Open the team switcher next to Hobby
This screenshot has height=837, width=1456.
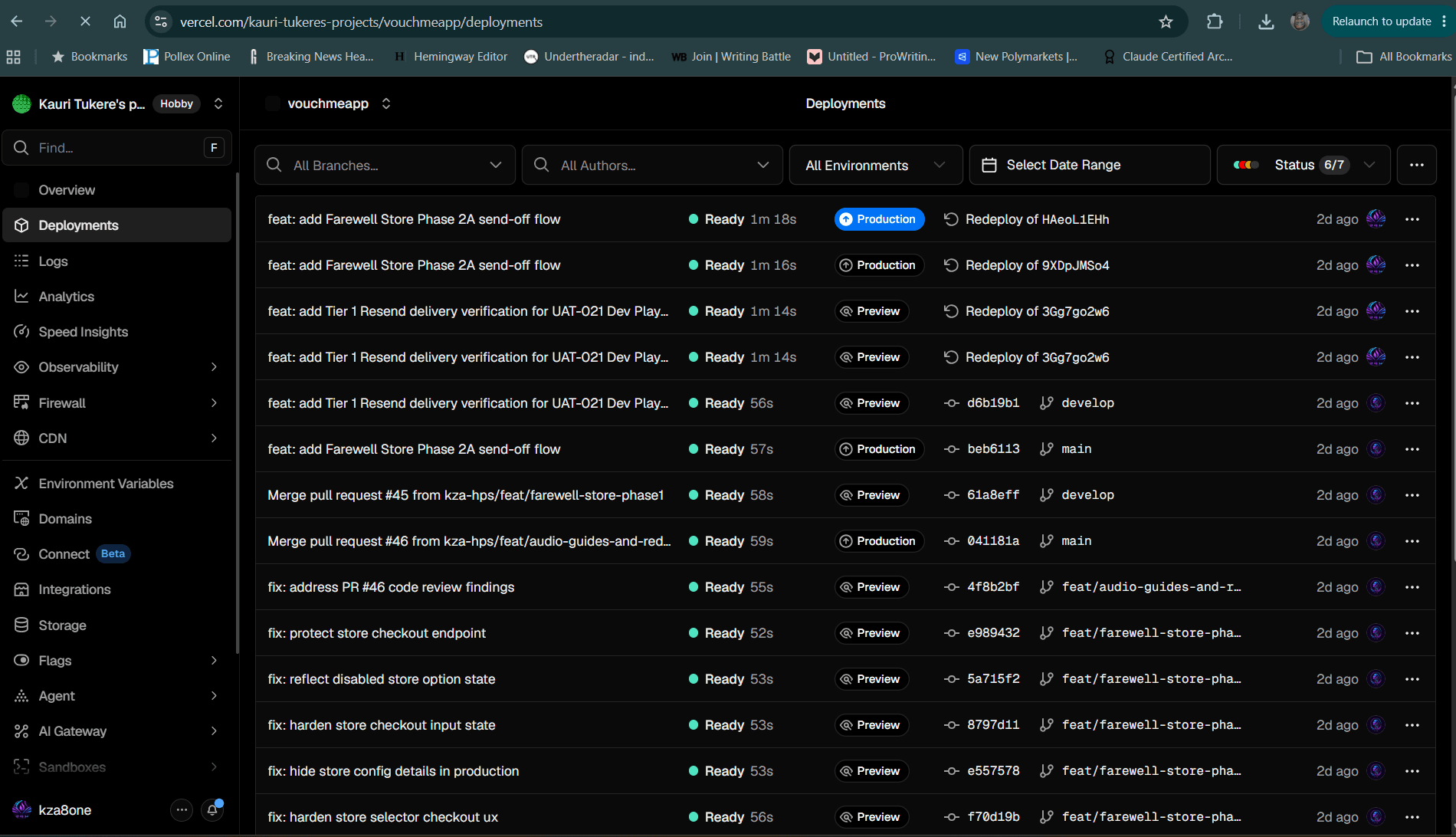tap(218, 103)
